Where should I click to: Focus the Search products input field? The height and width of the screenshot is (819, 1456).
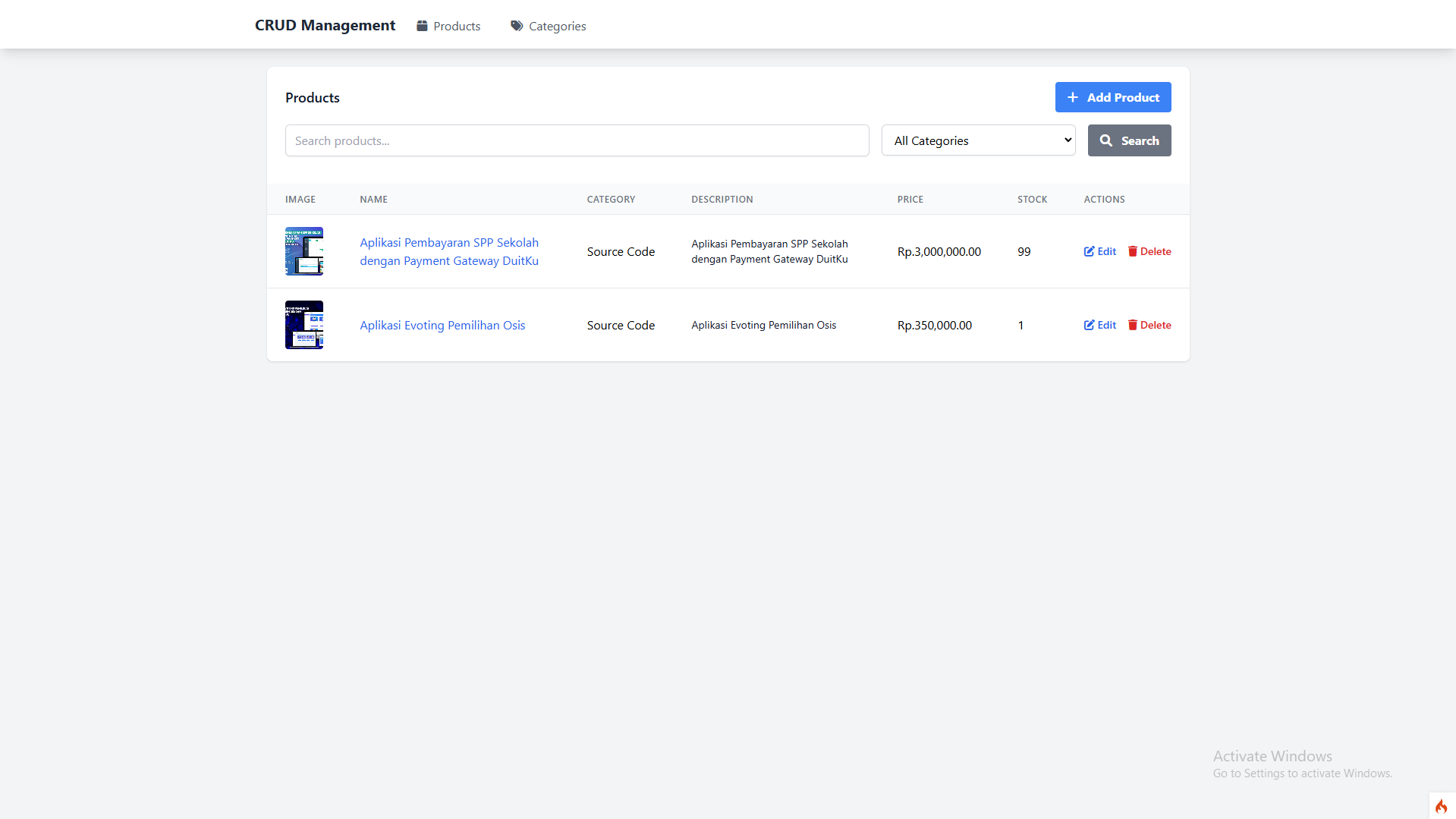(577, 140)
